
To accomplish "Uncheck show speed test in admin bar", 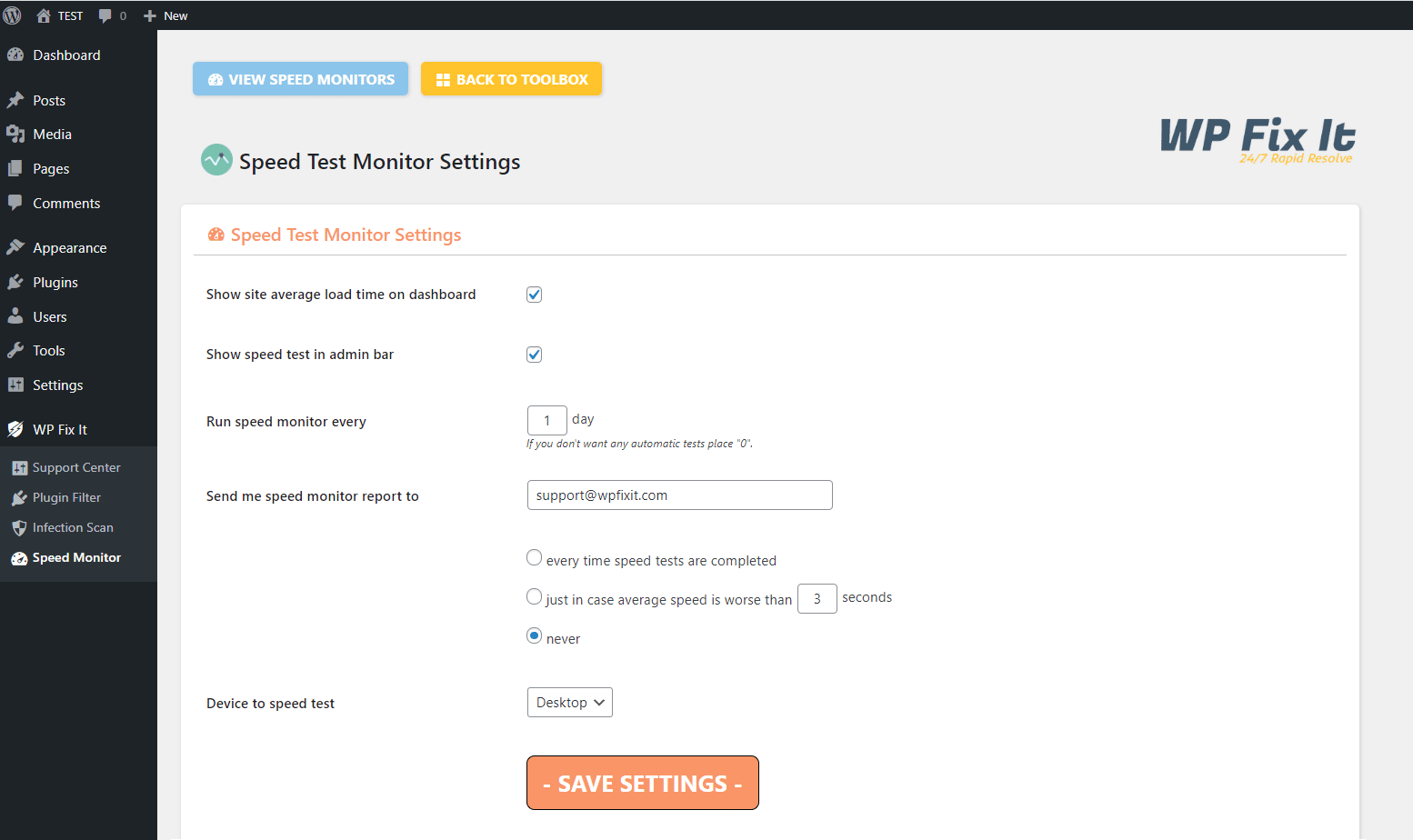I will click(535, 355).
